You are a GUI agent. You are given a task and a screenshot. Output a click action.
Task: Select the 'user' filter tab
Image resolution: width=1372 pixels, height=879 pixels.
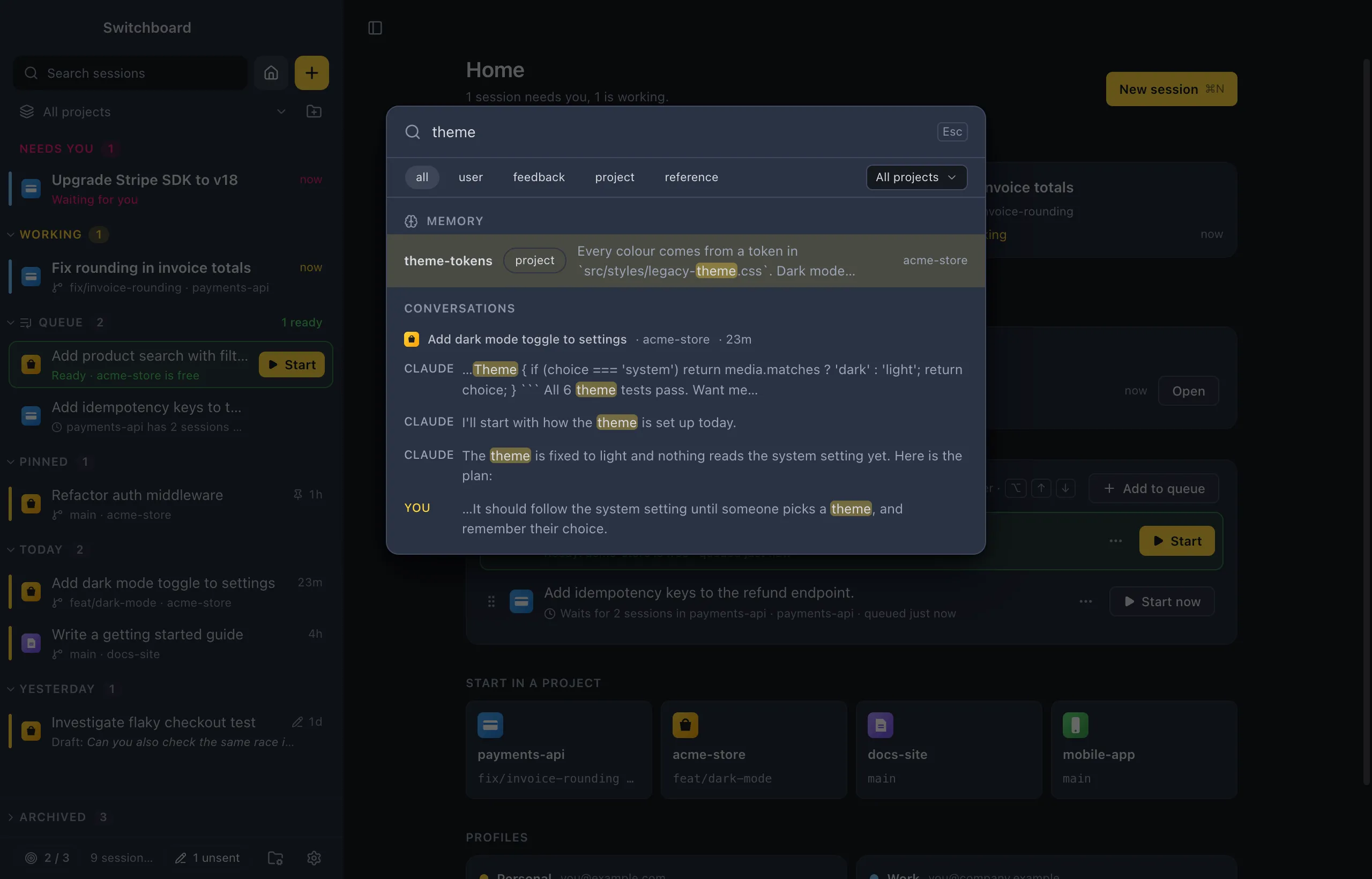coord(471,177)
